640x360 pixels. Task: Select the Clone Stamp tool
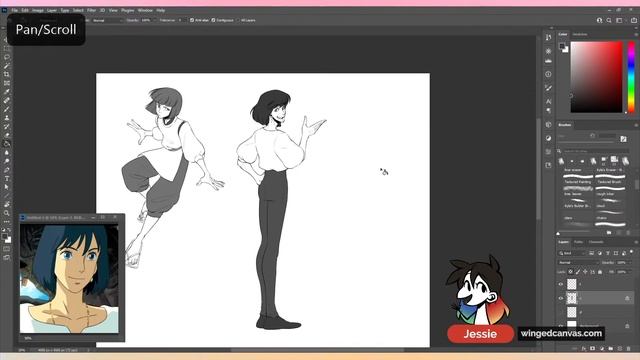tap(7, 118)
